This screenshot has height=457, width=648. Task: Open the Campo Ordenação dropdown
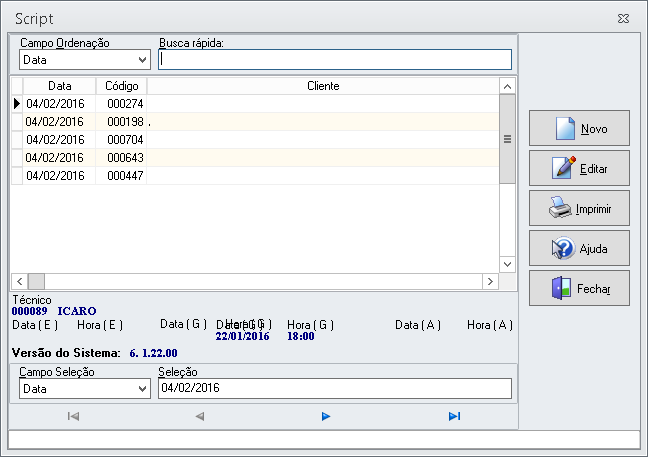[85, 60]
